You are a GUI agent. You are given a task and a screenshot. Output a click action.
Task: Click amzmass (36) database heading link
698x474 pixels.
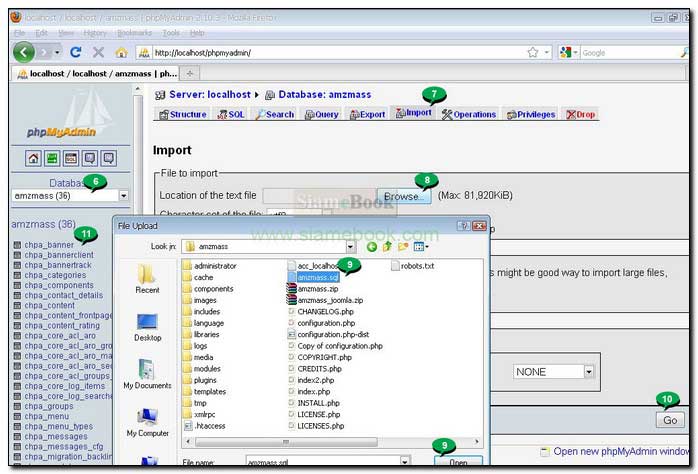[43, 224]
